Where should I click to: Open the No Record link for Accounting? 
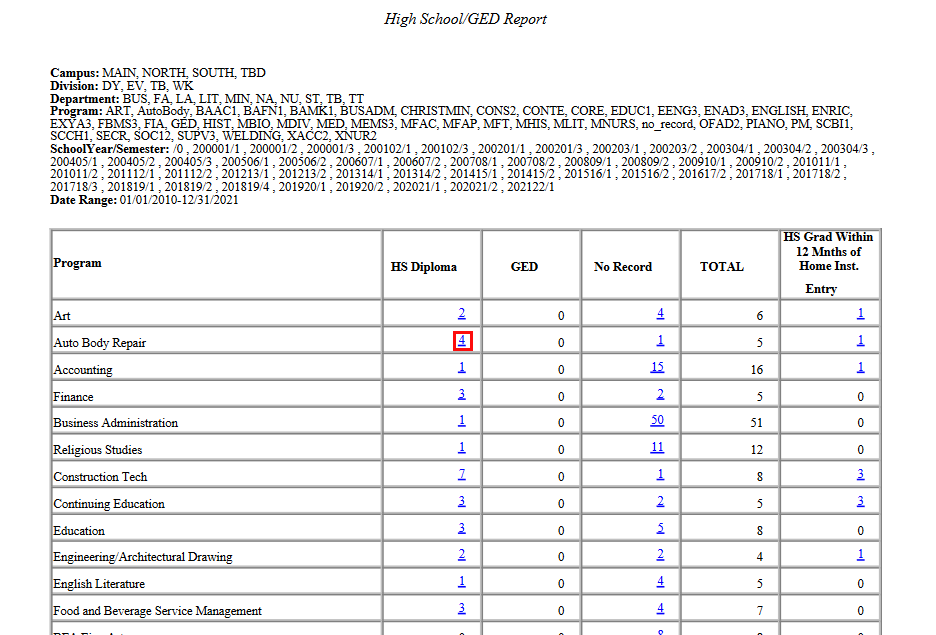click(657, 367)
